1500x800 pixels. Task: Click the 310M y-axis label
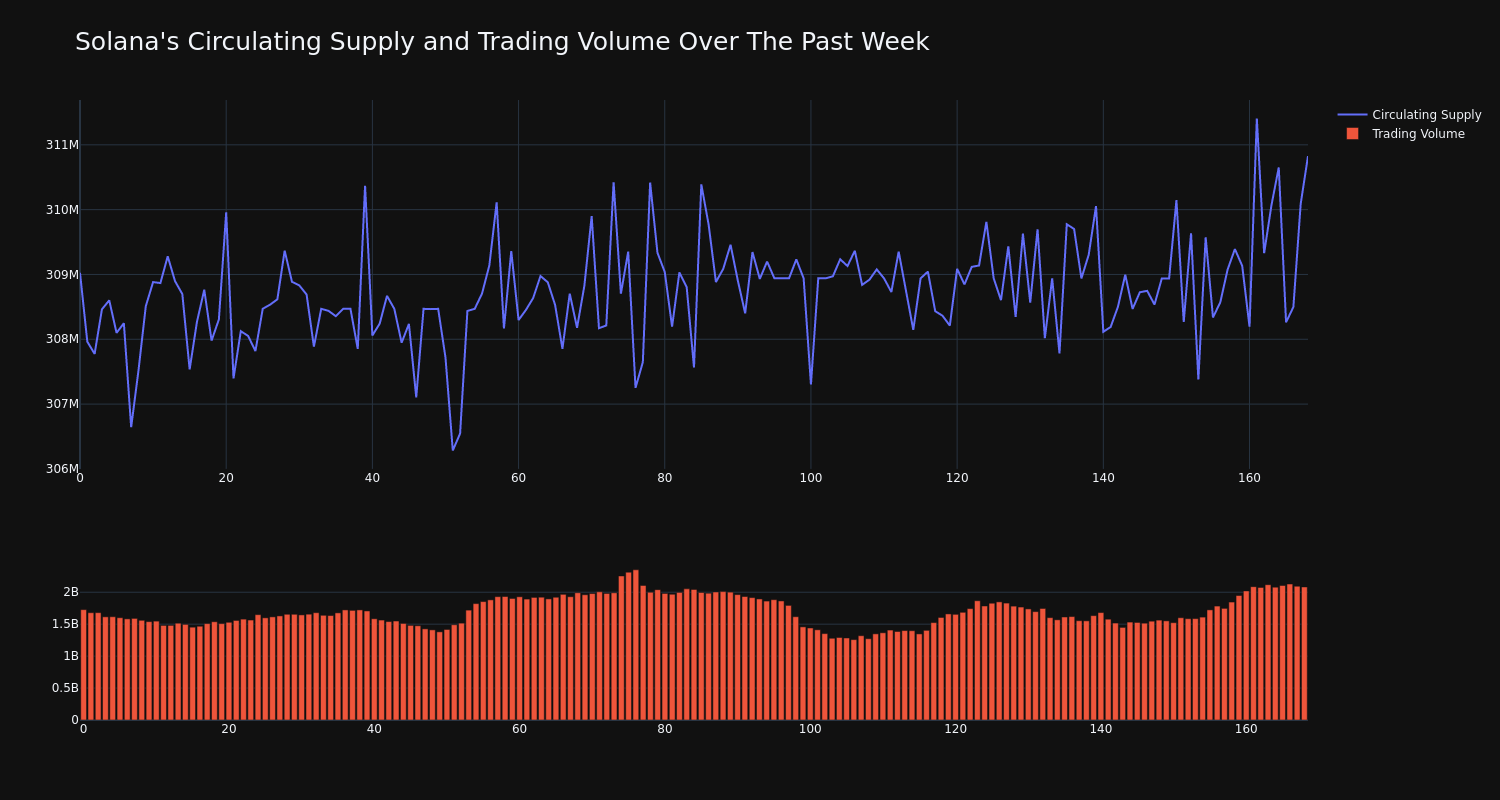62,210
